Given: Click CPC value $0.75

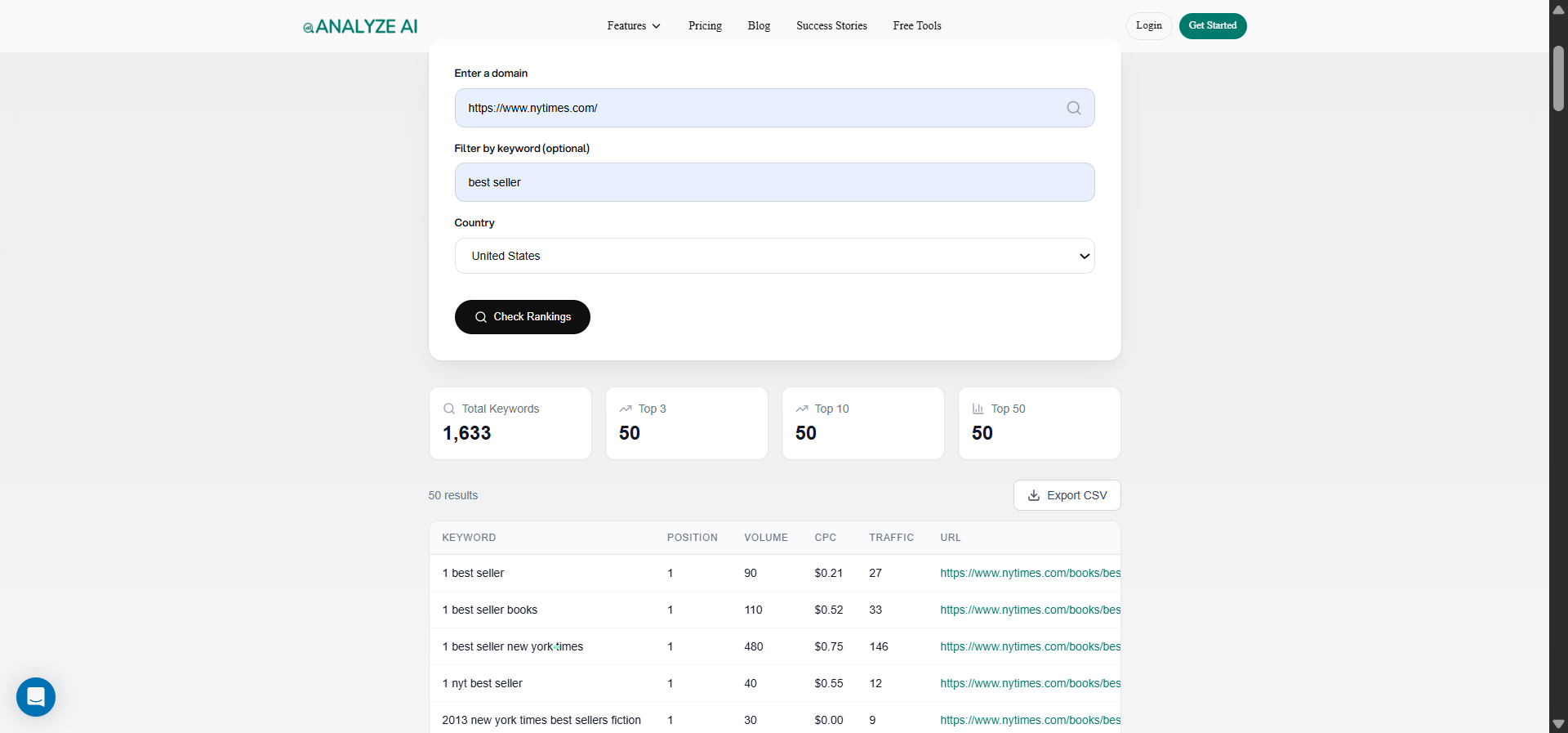Looking at the screenshot, I should coord(829,646).
